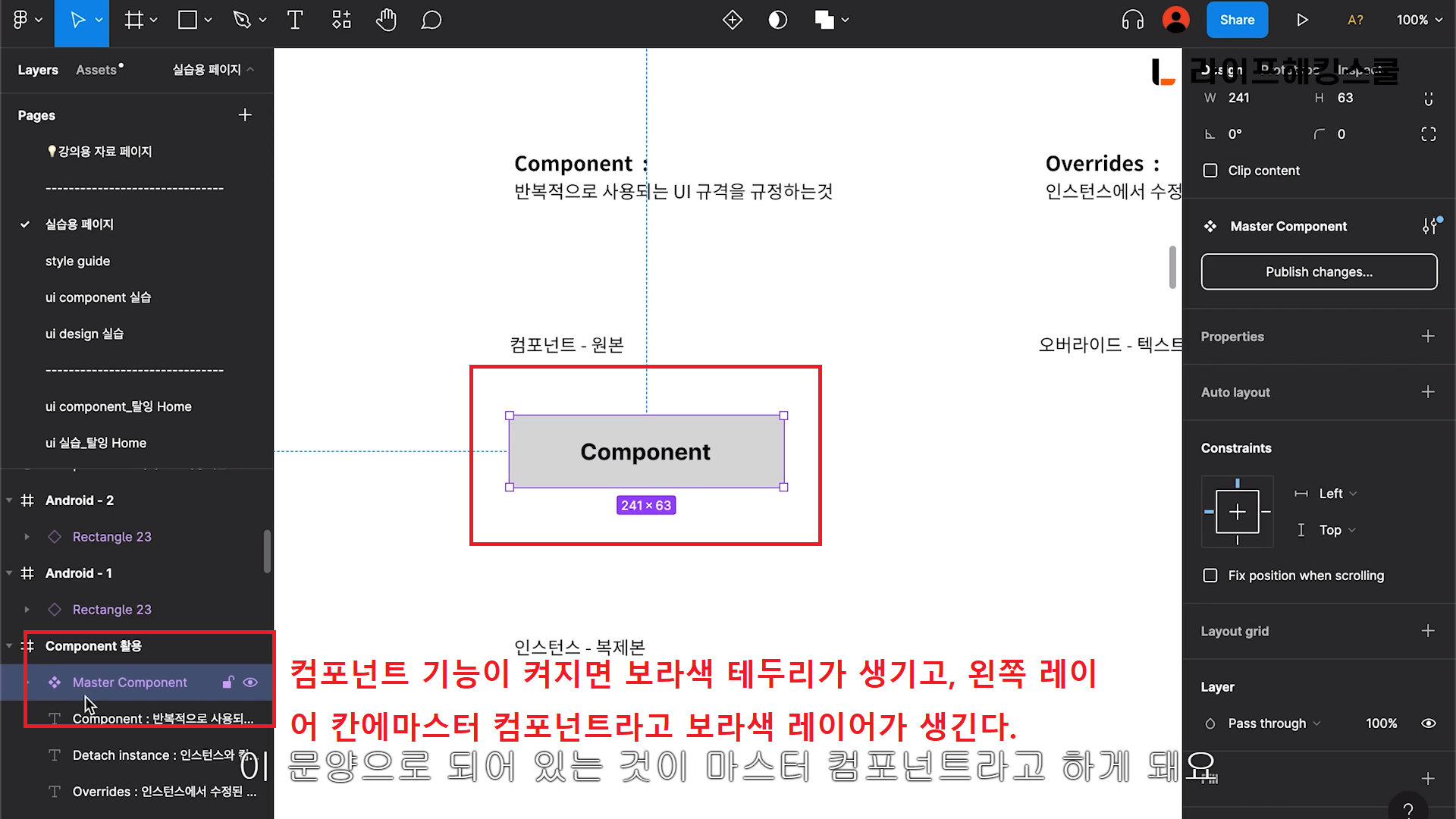Enable the Clip content checkbox
The width and height of the screenshot is (1456, 819).
point(1210,171)
